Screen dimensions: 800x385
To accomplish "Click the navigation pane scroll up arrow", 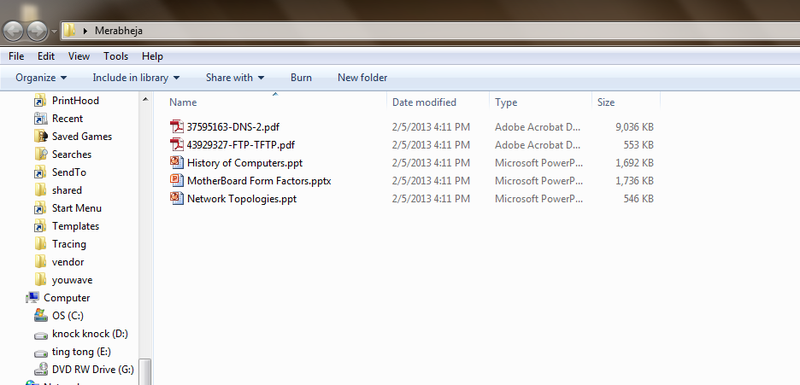I will coord(145,99).
